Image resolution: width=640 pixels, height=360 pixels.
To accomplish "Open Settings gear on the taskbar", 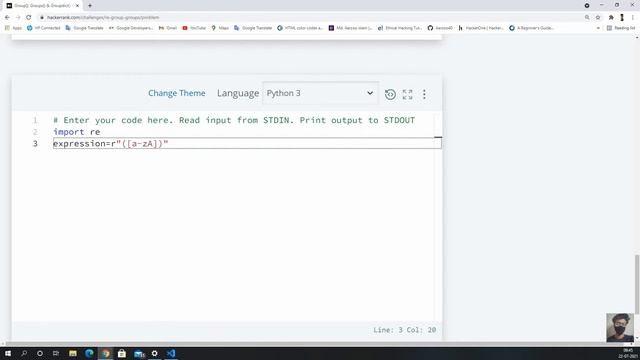I will pyautogui.click(x=154, y=353).
